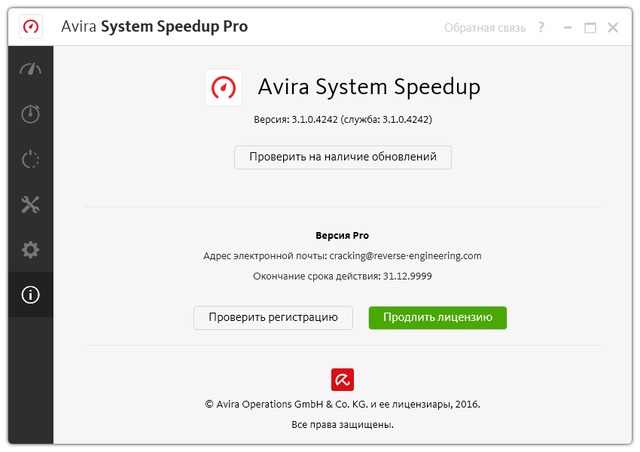
Task: Select the dashed circle sidebar icon
Action: [x=30, y=159]
